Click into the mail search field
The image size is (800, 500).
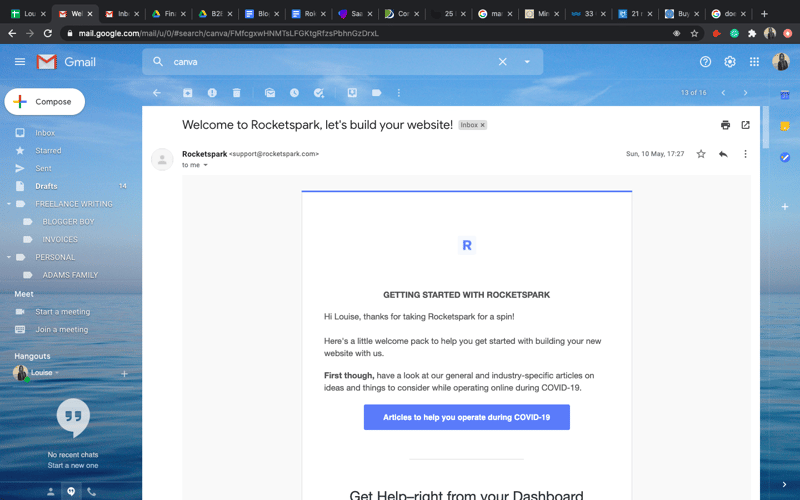[x=330, y=62]
